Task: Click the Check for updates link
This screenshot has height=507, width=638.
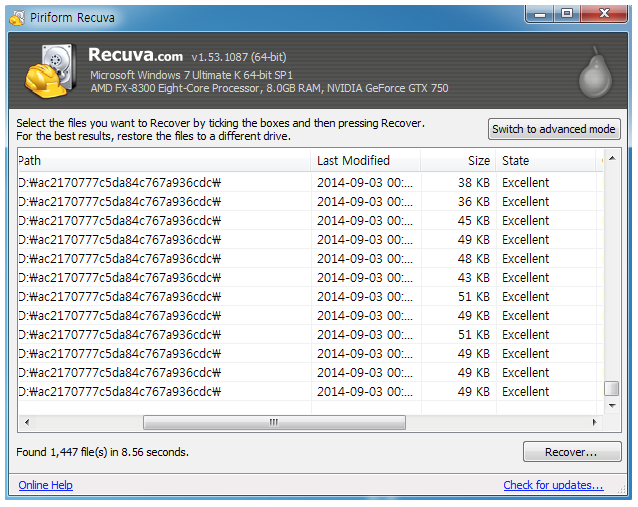Action: coord(553,485)
